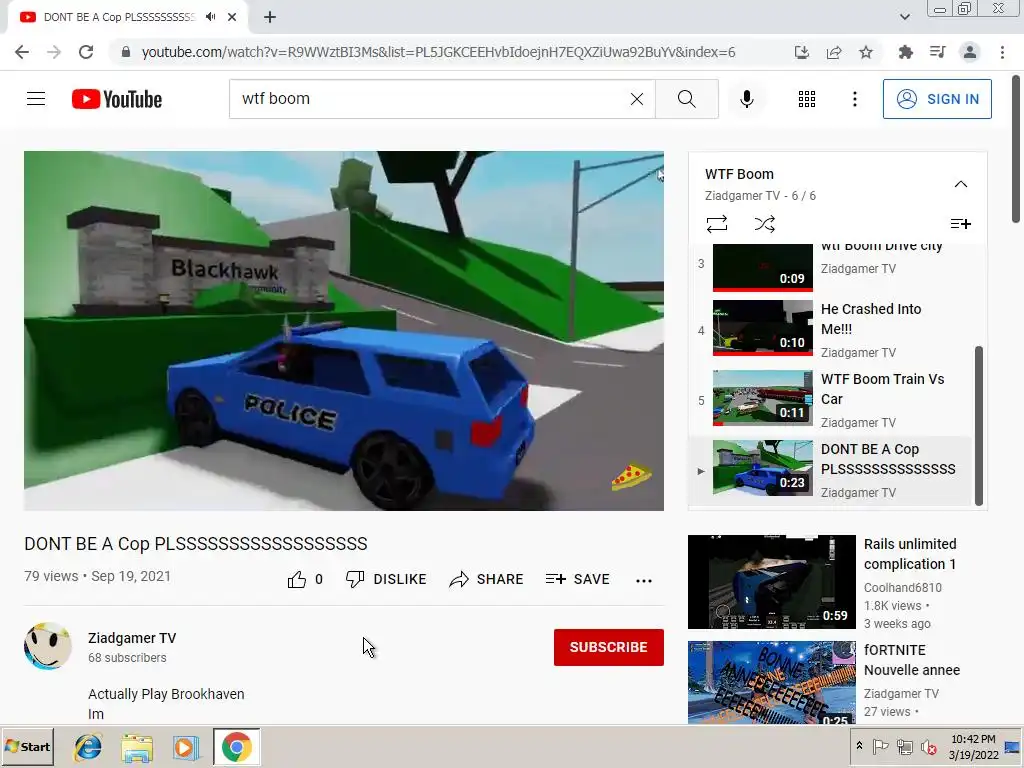
Task: Open more actions ellipsis under video
Action: pyautogui.click(x=644, y=580)
